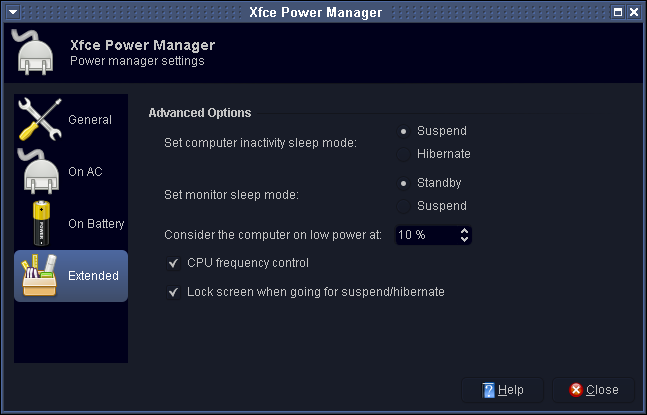Switch to the On Battery tab label
This screenshot has width=647, height=415.
(96, 224)
